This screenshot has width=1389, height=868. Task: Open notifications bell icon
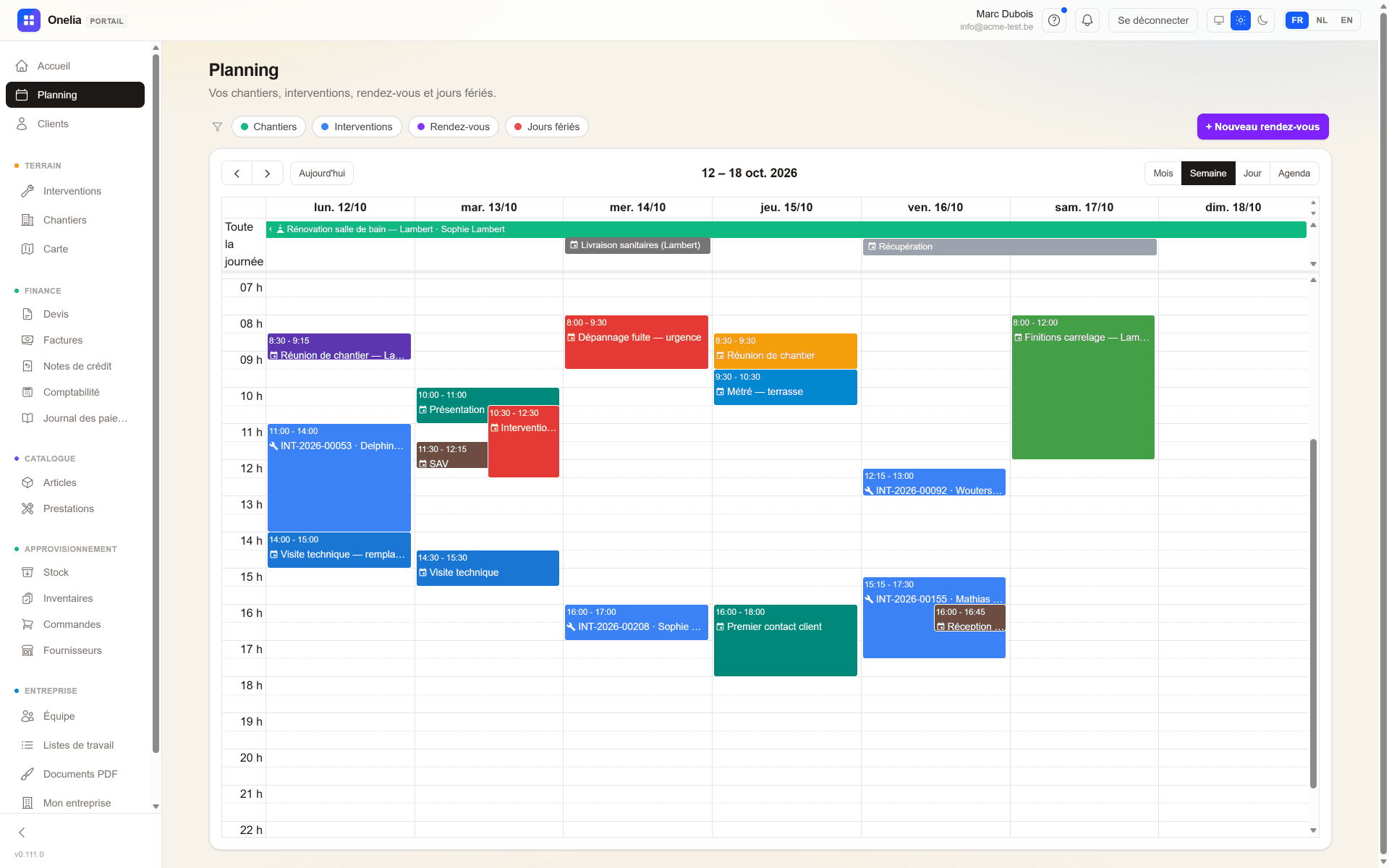click(1087, 20)
